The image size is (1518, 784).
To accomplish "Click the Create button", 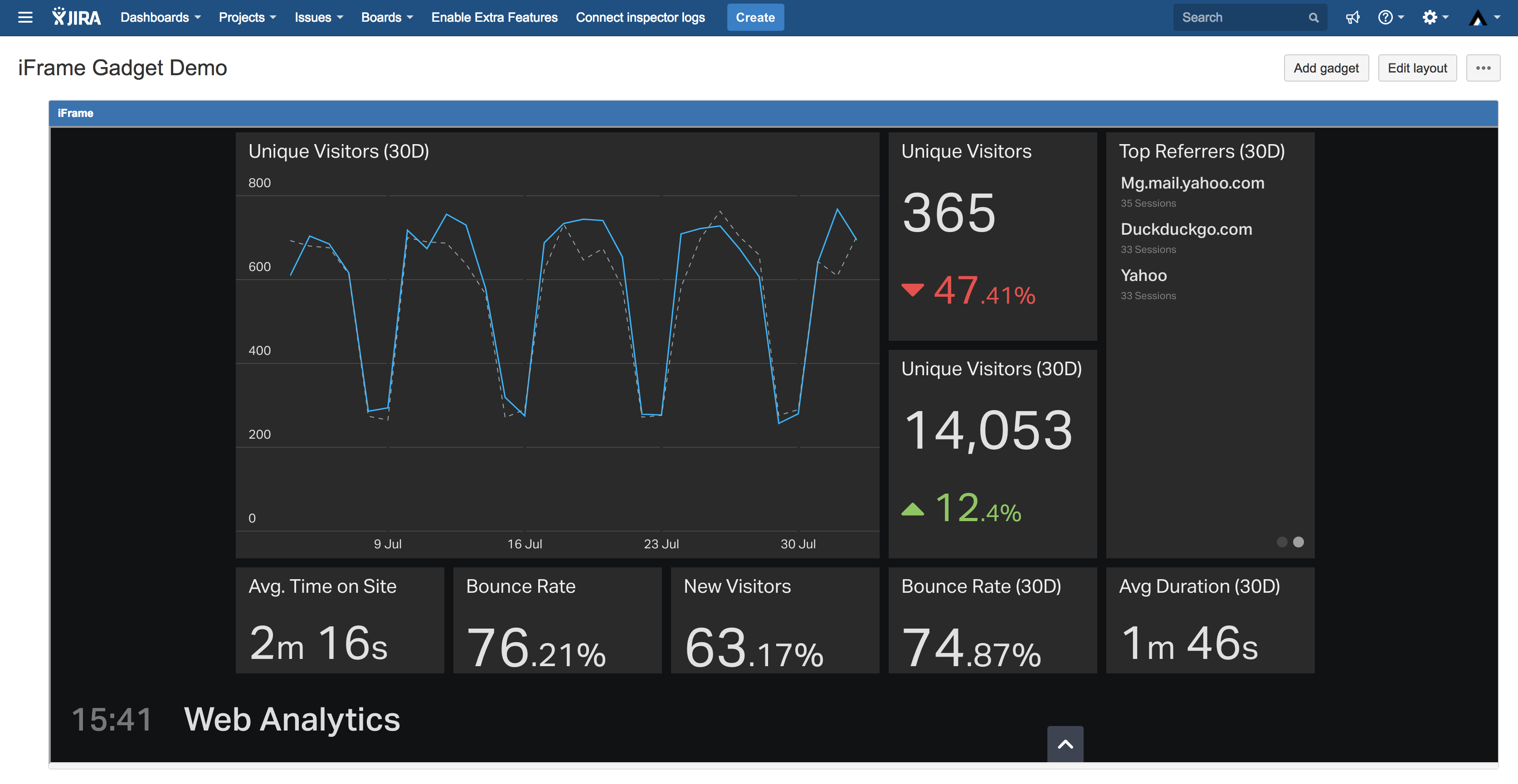I will tap(755, 18).
